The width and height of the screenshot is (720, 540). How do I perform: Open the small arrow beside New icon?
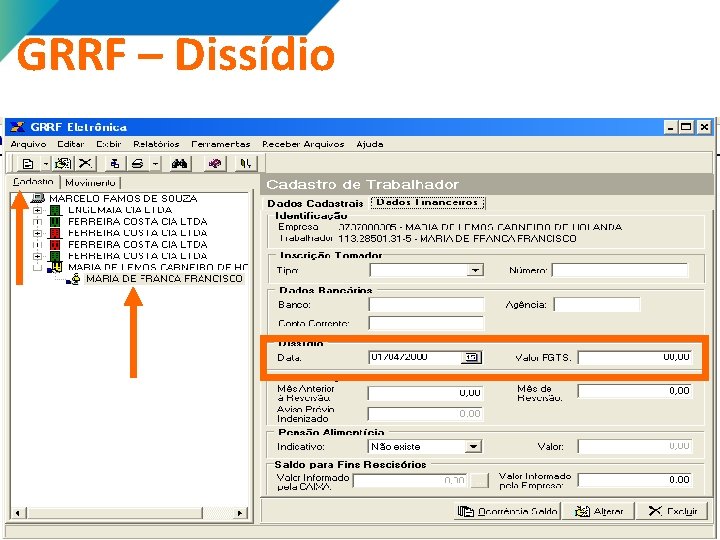[x=45, y=163]
